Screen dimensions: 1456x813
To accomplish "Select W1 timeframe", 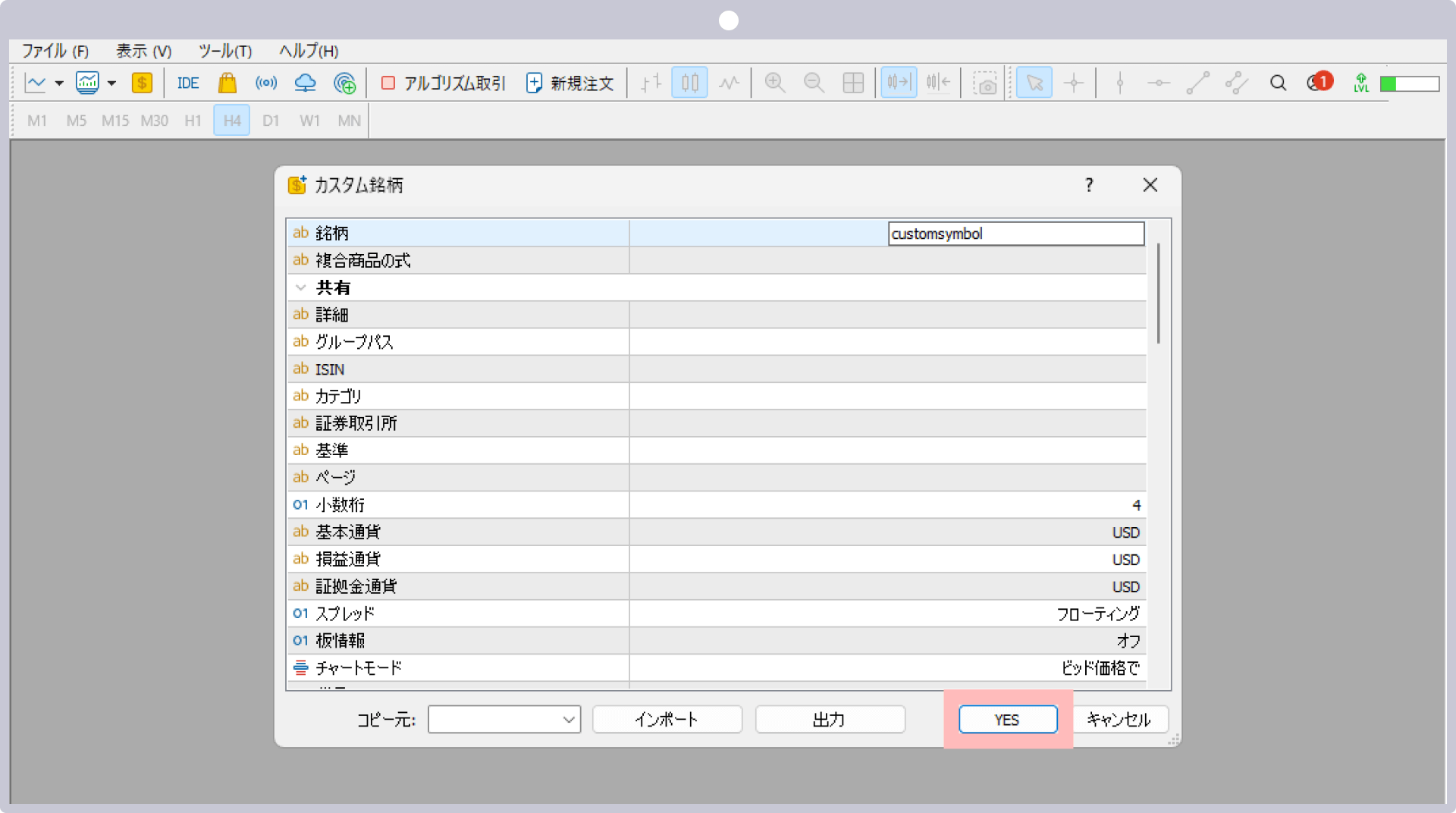I will click(310, 121).
